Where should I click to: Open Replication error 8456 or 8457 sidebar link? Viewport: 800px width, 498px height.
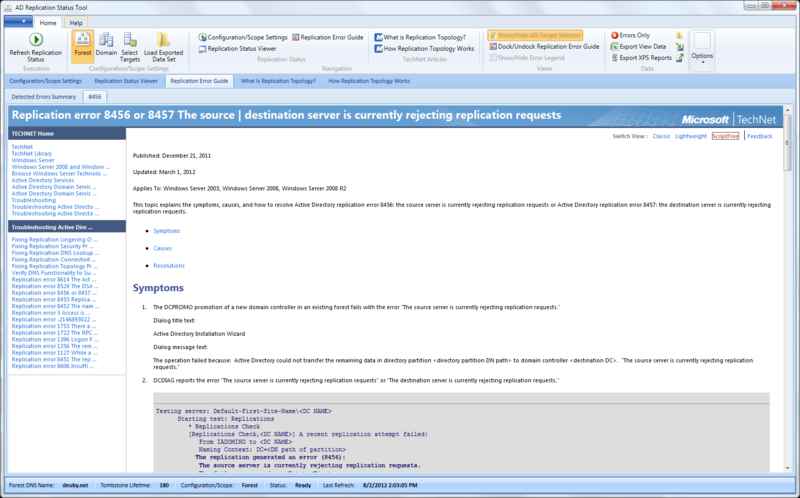pyautogui.click(x=54, y=293)
